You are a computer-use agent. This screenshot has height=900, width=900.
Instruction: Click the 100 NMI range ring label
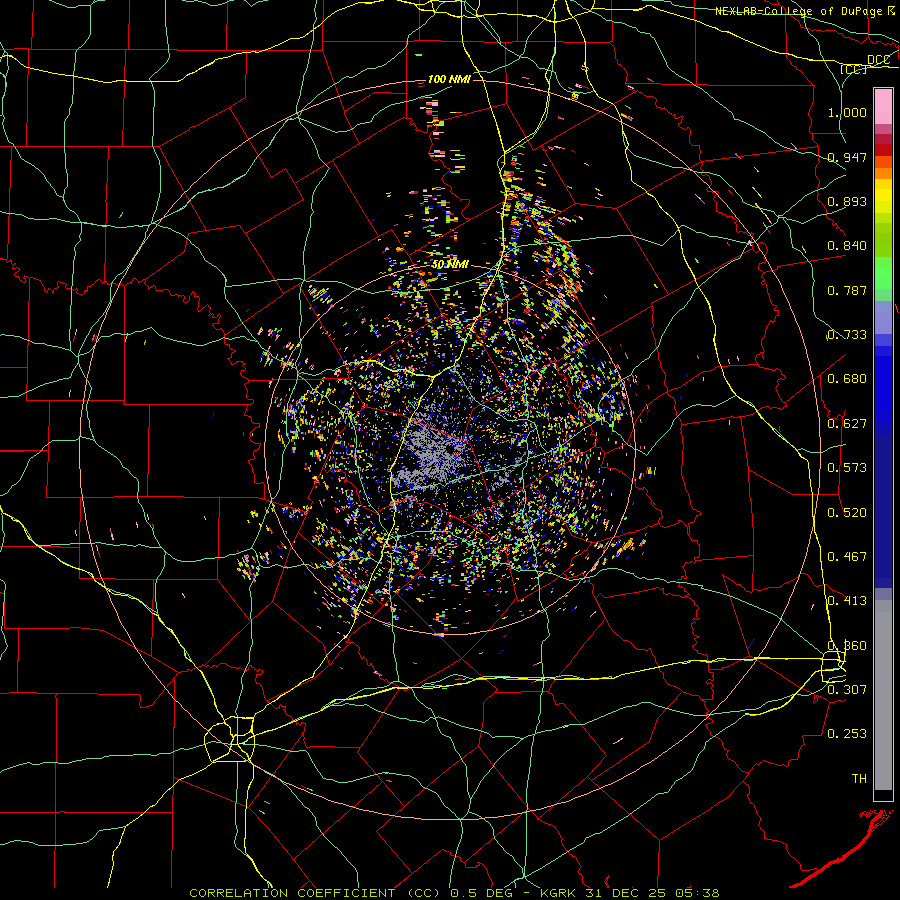[449, 79]
